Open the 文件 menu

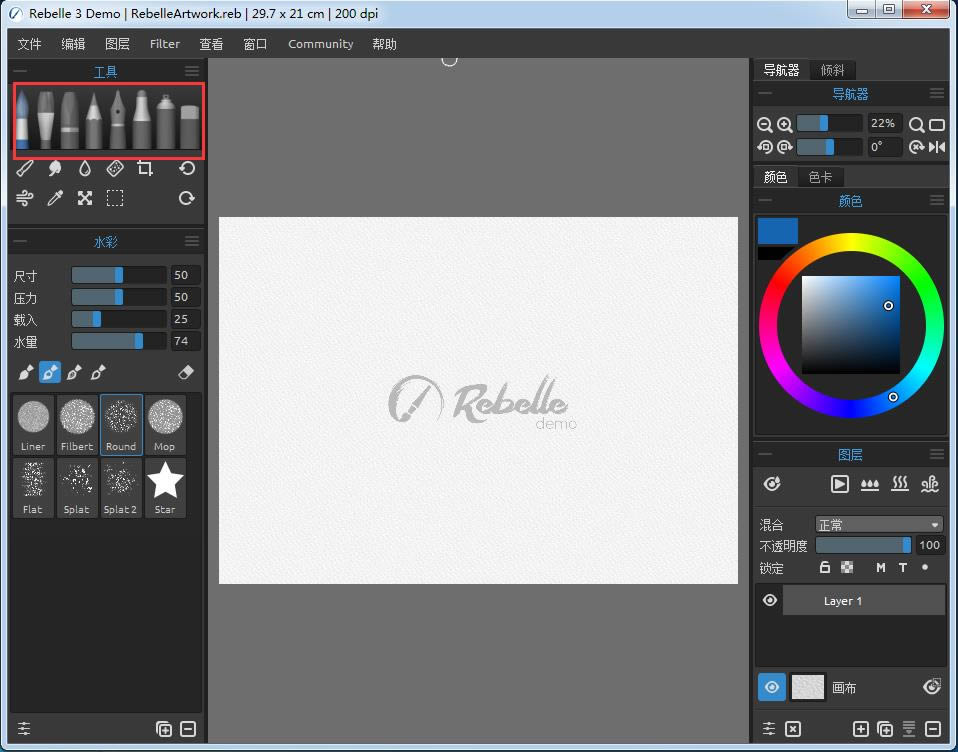click(29, 44)
